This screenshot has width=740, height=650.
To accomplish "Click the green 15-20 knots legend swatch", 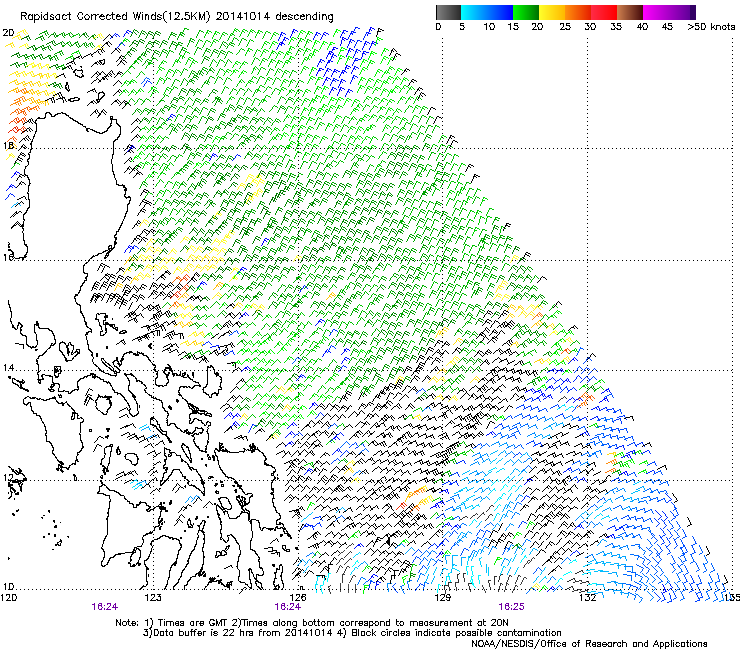I will (526, 12).
